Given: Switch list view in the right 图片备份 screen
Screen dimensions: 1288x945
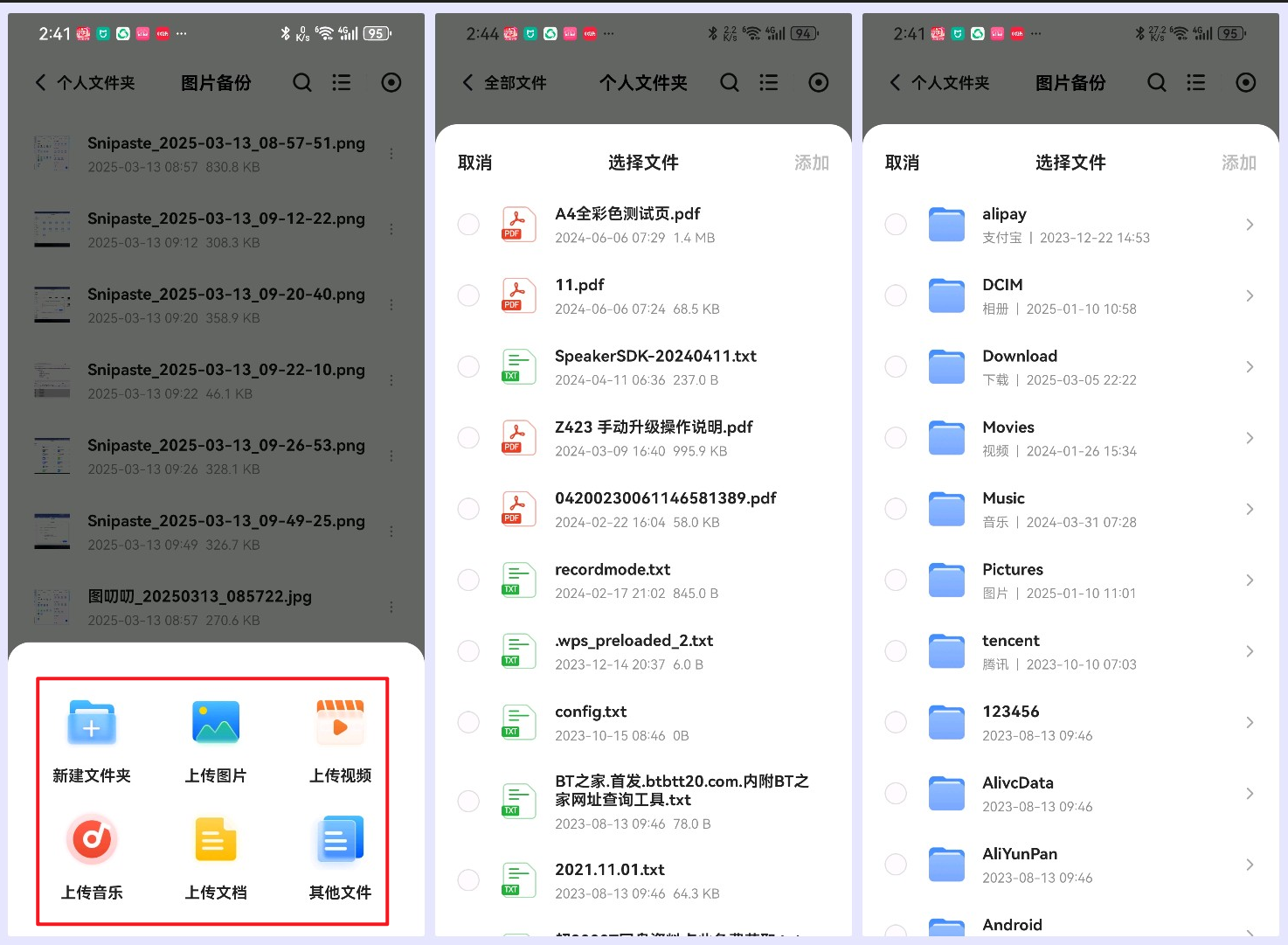Looking at the screenshot, I should [1196, 82].
